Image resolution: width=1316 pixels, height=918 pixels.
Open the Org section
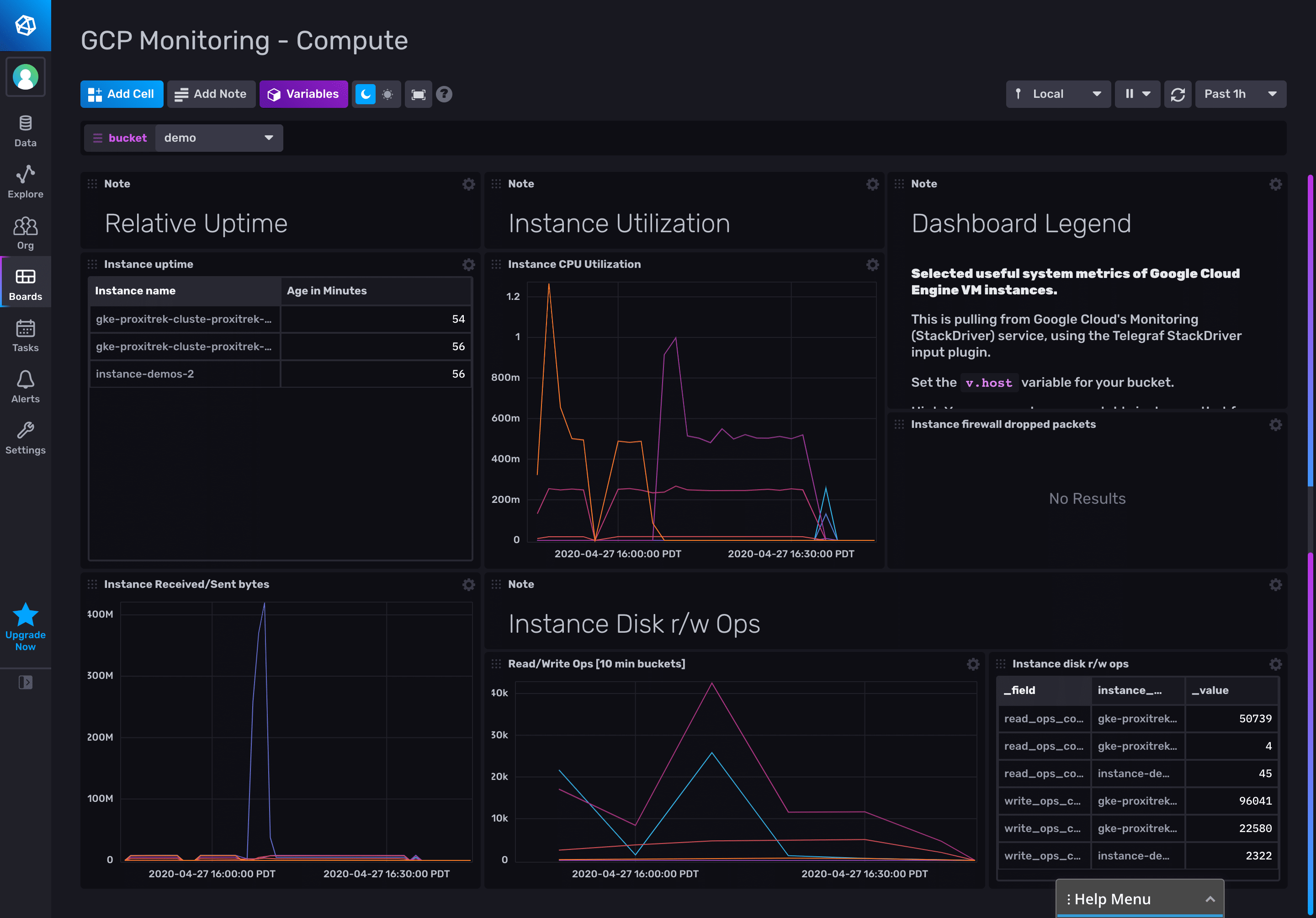25,233
